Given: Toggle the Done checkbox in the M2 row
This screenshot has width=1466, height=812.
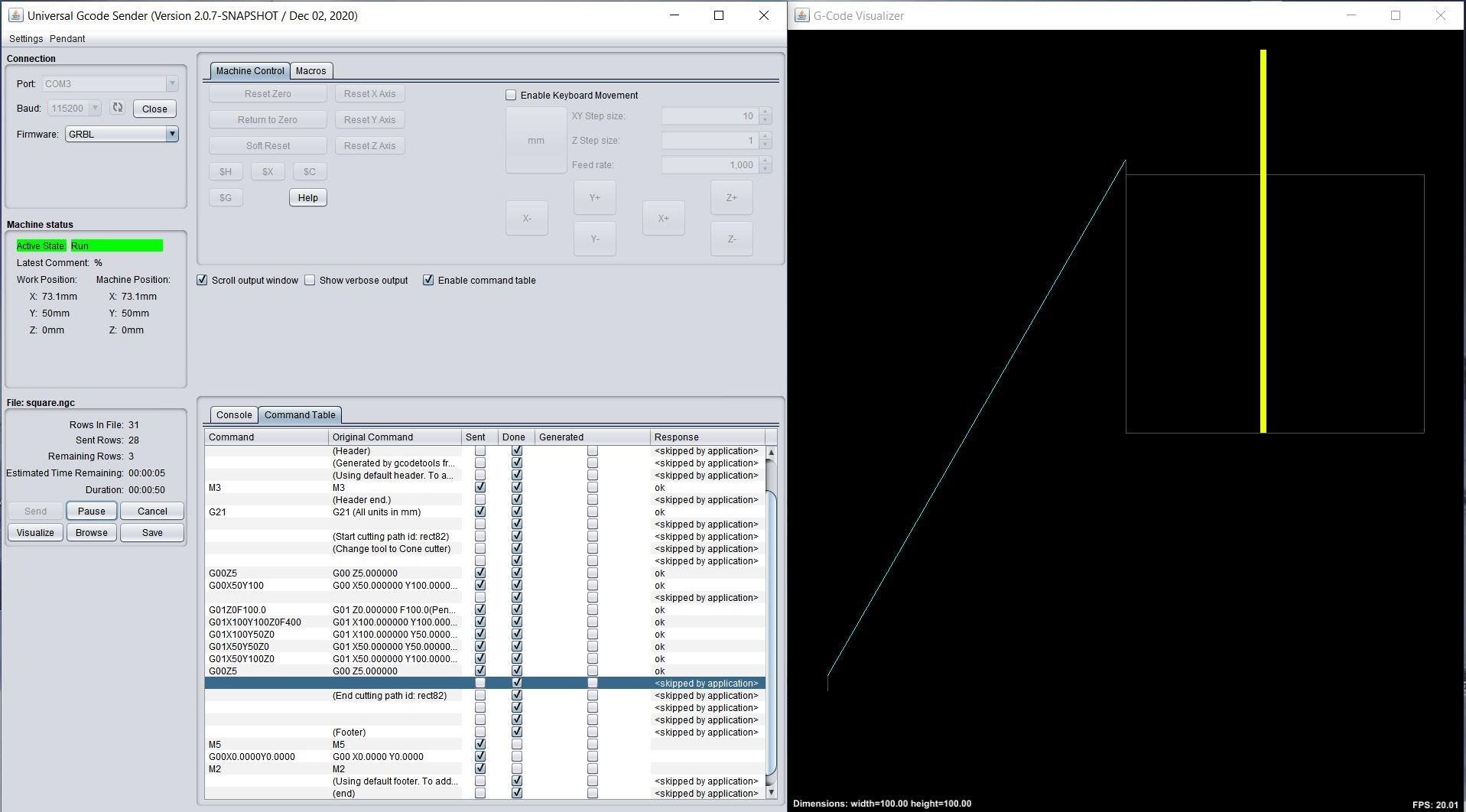Looking at the screenshot, I should pyautogui.click(x=517, y=768).
